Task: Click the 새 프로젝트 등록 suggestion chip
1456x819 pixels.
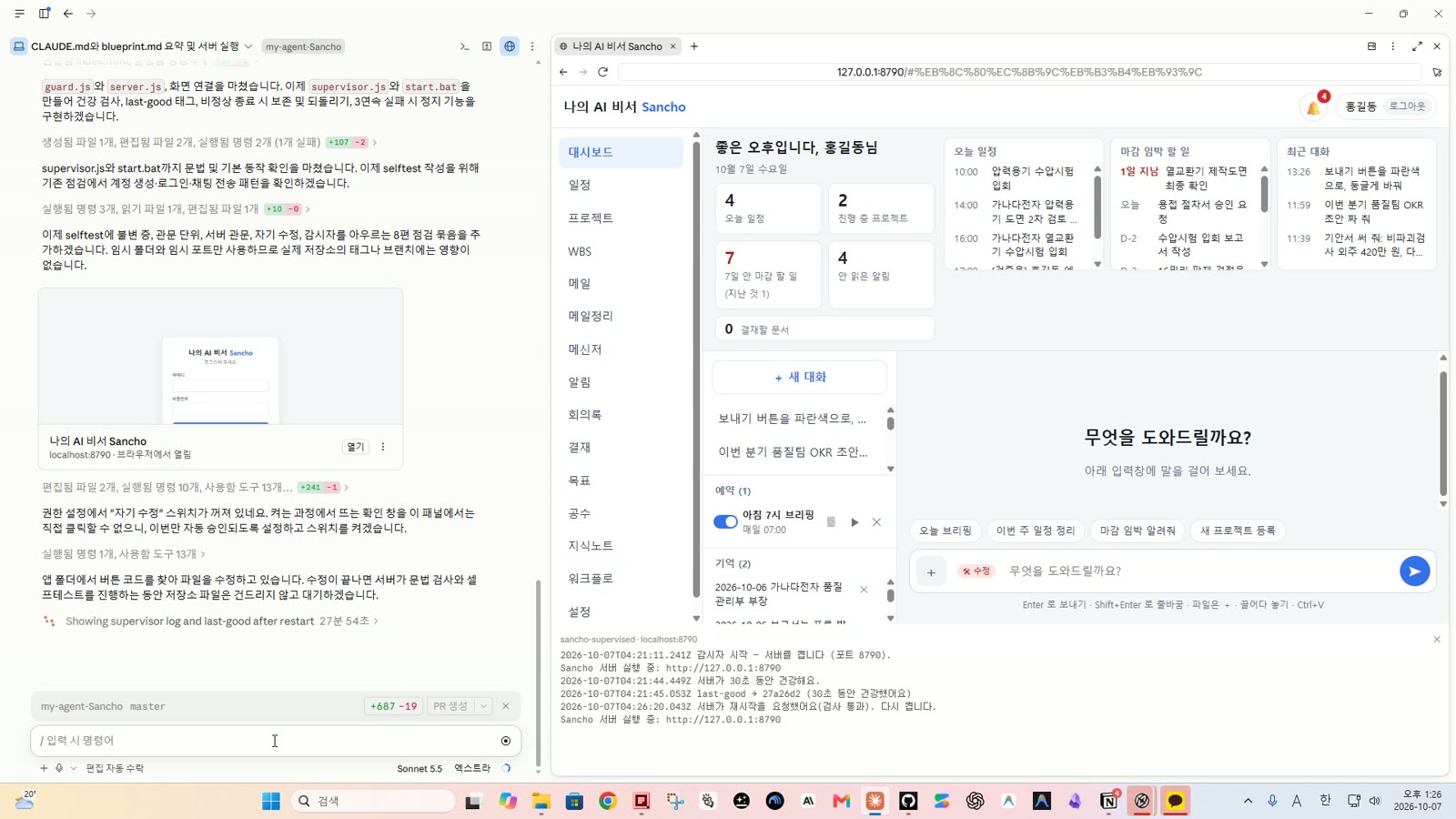Action: [x=1238, y=531]
